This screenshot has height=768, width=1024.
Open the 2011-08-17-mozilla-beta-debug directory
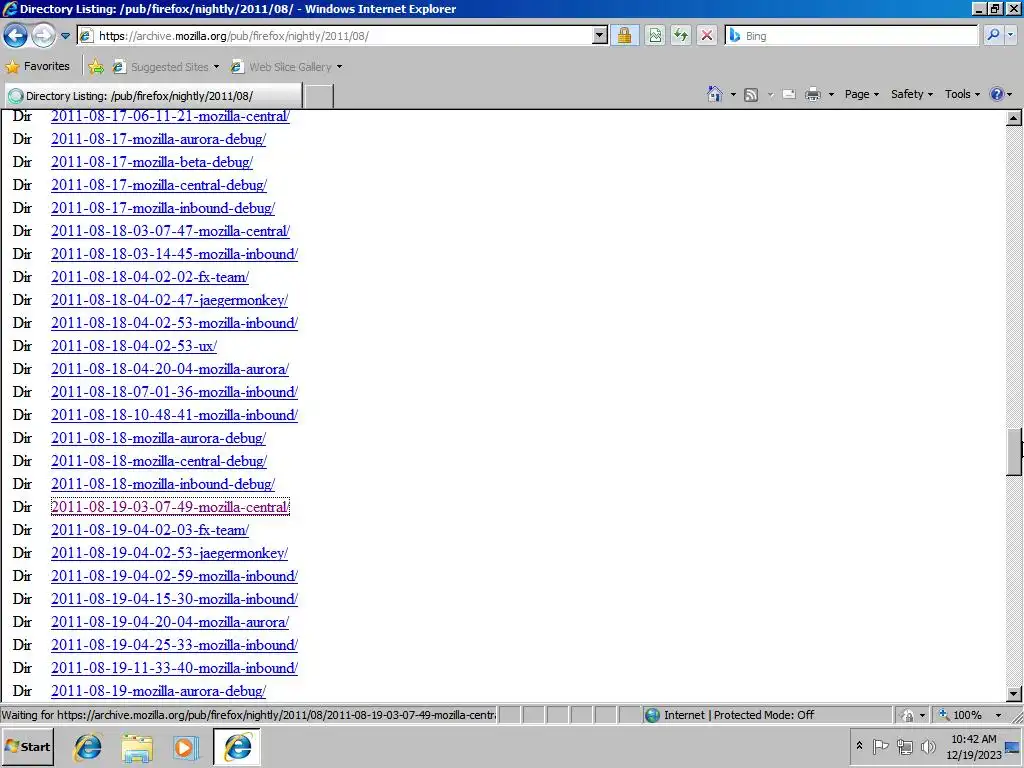tap(152, 162)
